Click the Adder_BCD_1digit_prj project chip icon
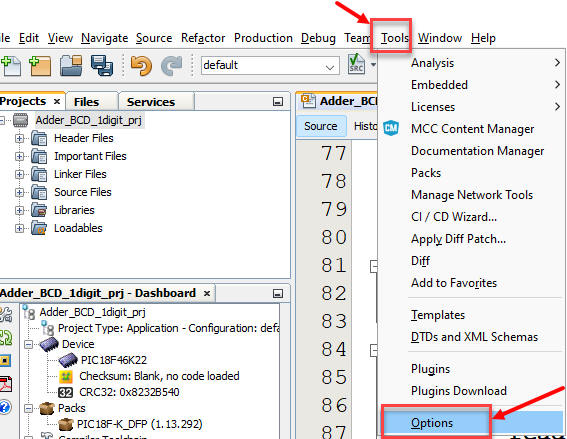The height and width of the screenshot is (439, 567). tap(21, 120)
